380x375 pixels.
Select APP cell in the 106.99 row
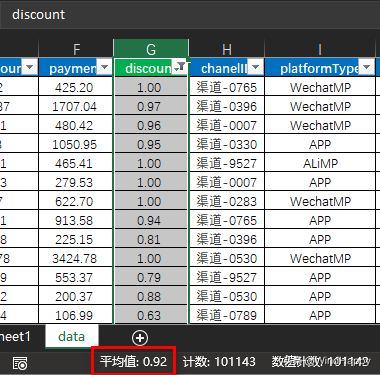coord(320,315)
